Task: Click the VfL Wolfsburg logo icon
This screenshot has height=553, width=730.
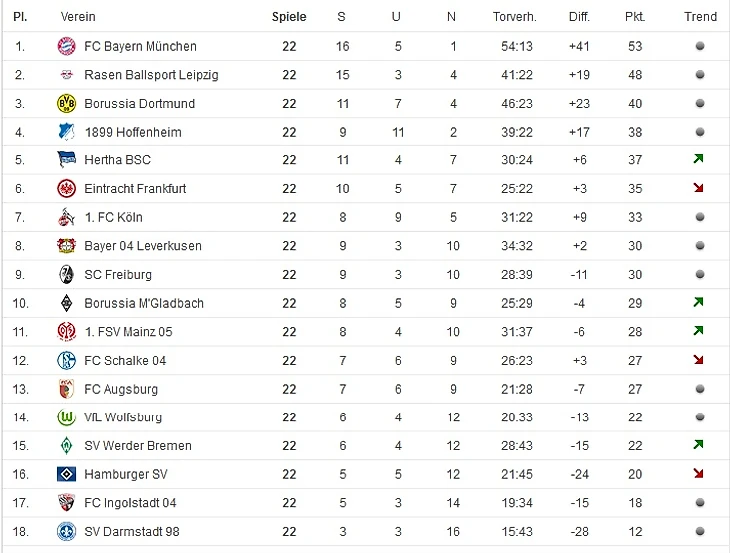Action: pyautogui.click(x=66, y=417)
